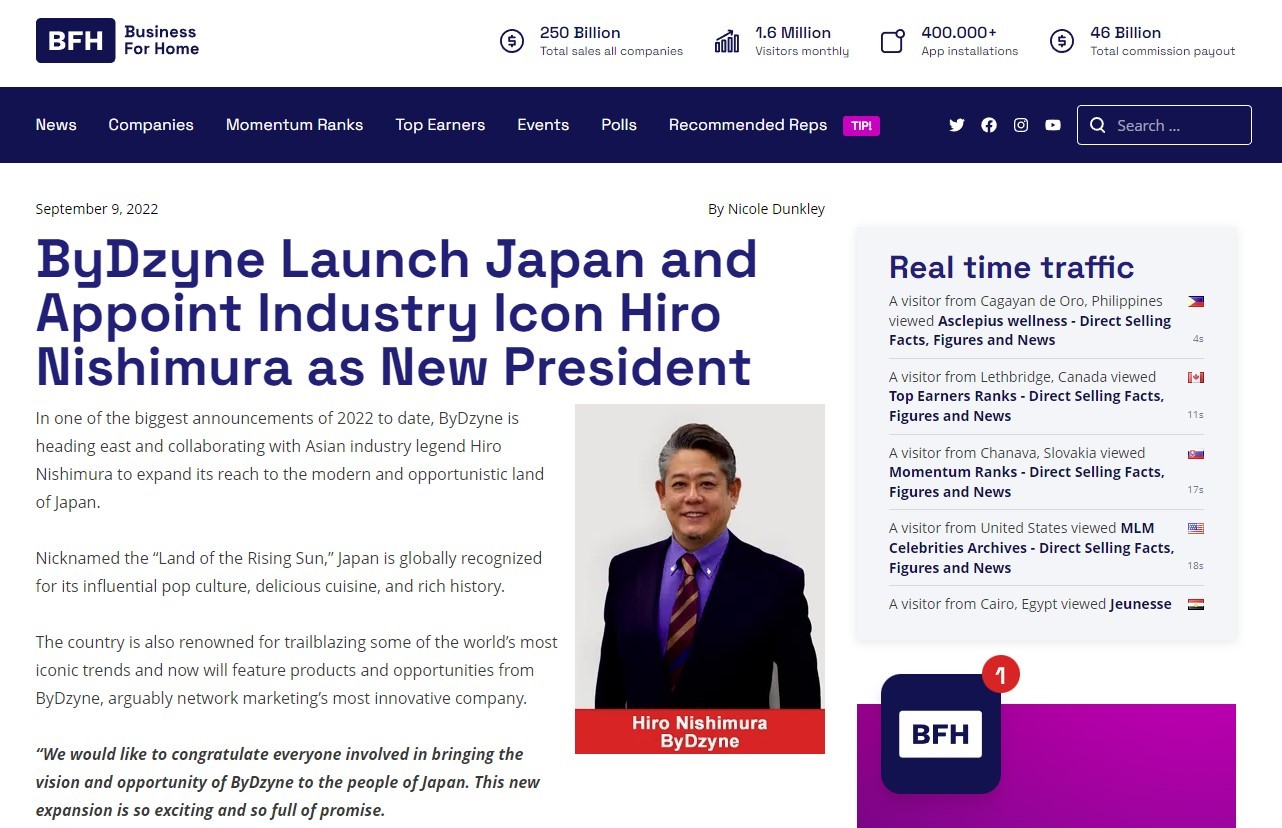Viewport: 1282px width, 828px height.
Task: Select Momentum Ranks in navigation
Action: pos(294,125)
